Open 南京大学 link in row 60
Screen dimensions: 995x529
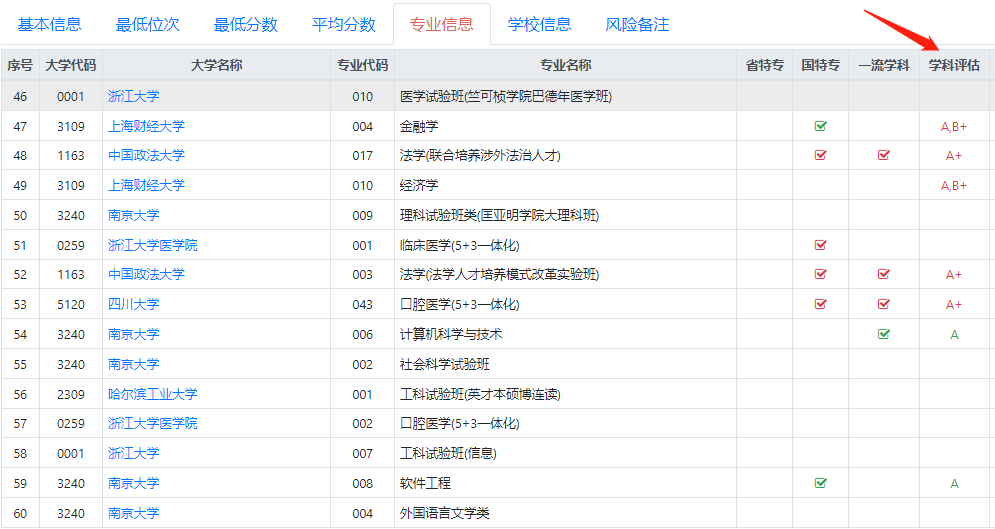pyautogui.click(x=133, y=513)
